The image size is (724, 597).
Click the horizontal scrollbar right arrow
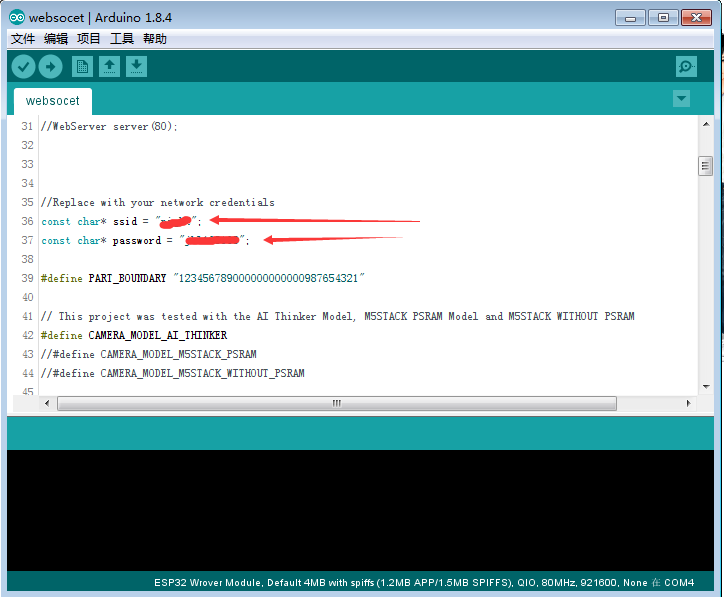688,404
